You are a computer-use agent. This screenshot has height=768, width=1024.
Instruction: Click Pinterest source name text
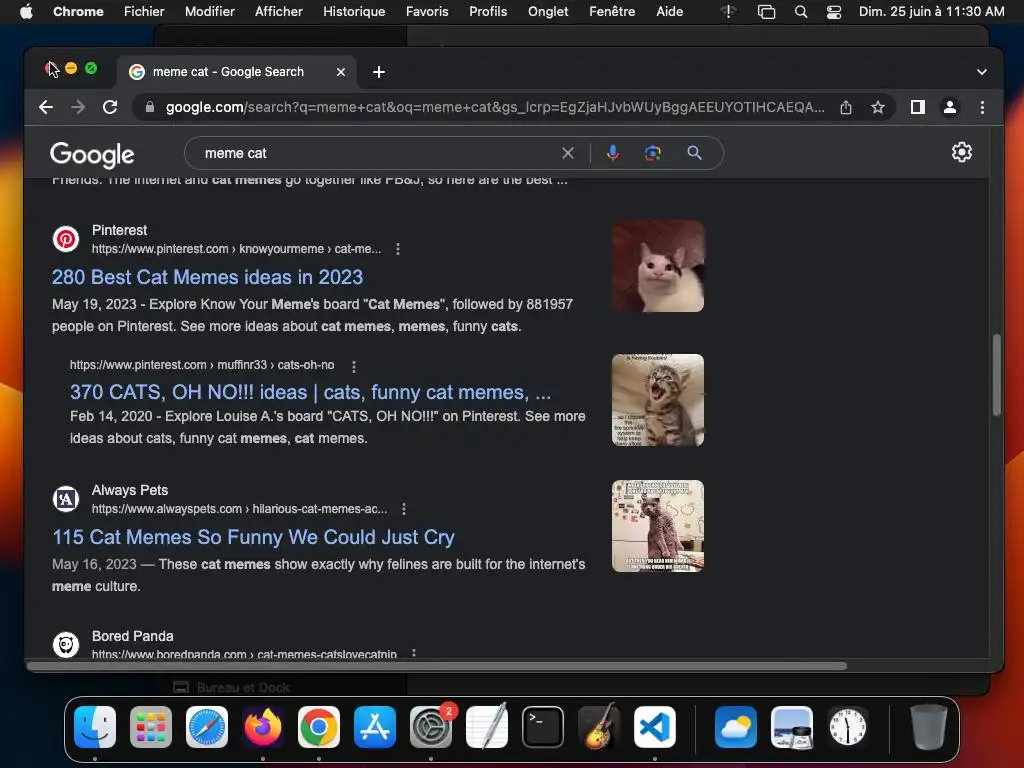tap(120, 230)
